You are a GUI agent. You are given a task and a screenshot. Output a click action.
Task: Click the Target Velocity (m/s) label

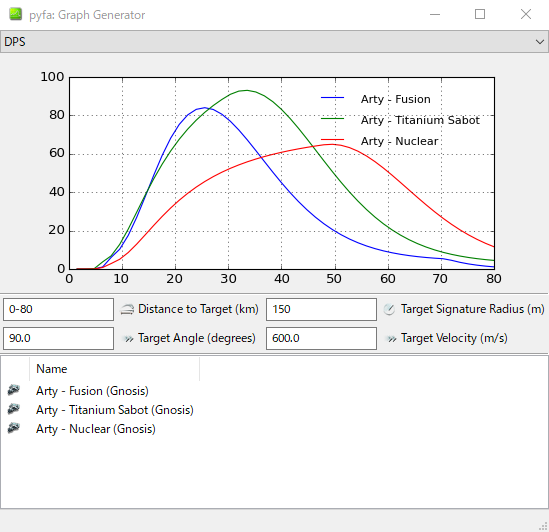click(x=454, y=338)
